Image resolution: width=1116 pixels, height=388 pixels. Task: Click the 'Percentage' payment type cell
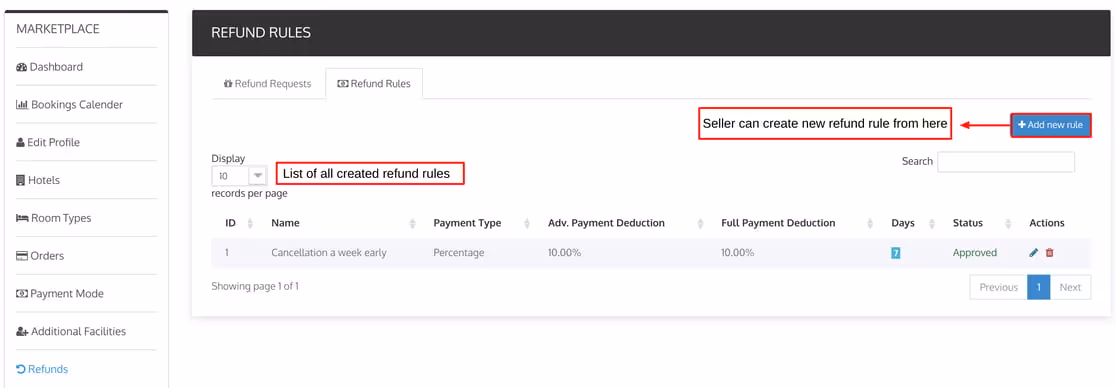(458, 253)
